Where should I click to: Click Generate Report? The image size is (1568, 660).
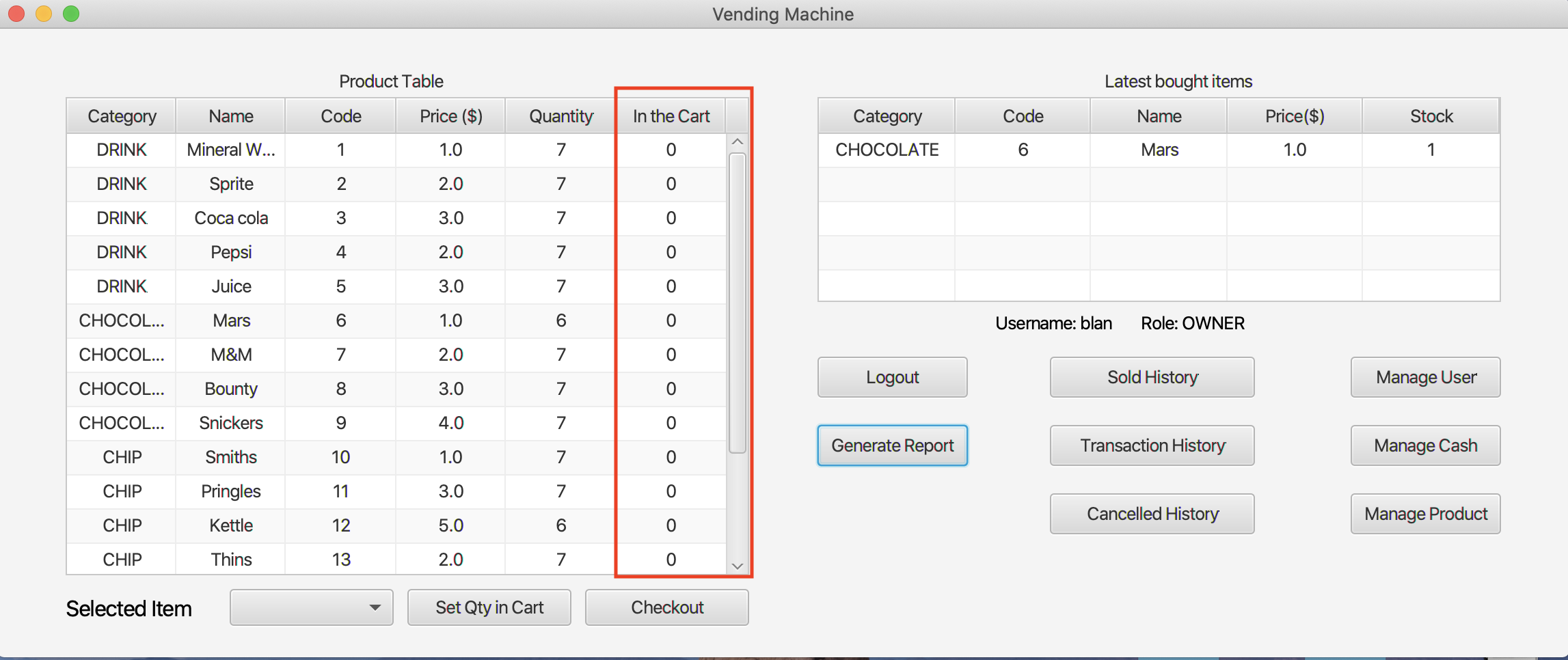tap(892, 445)
